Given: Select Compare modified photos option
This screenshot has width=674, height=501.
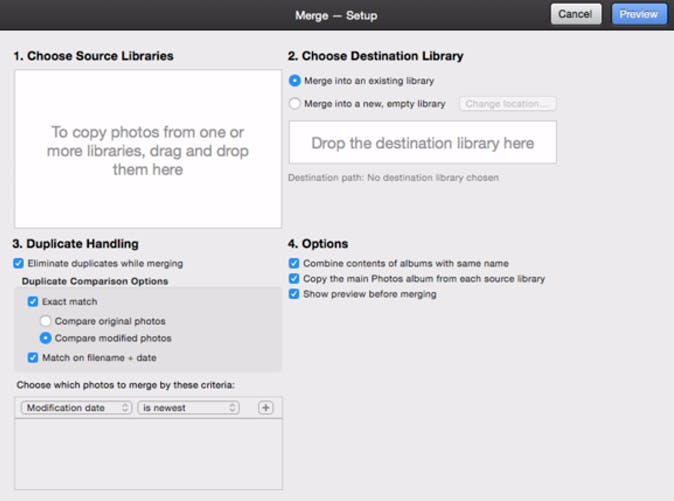Looking at the screenshot, I should tap(46, 338).
